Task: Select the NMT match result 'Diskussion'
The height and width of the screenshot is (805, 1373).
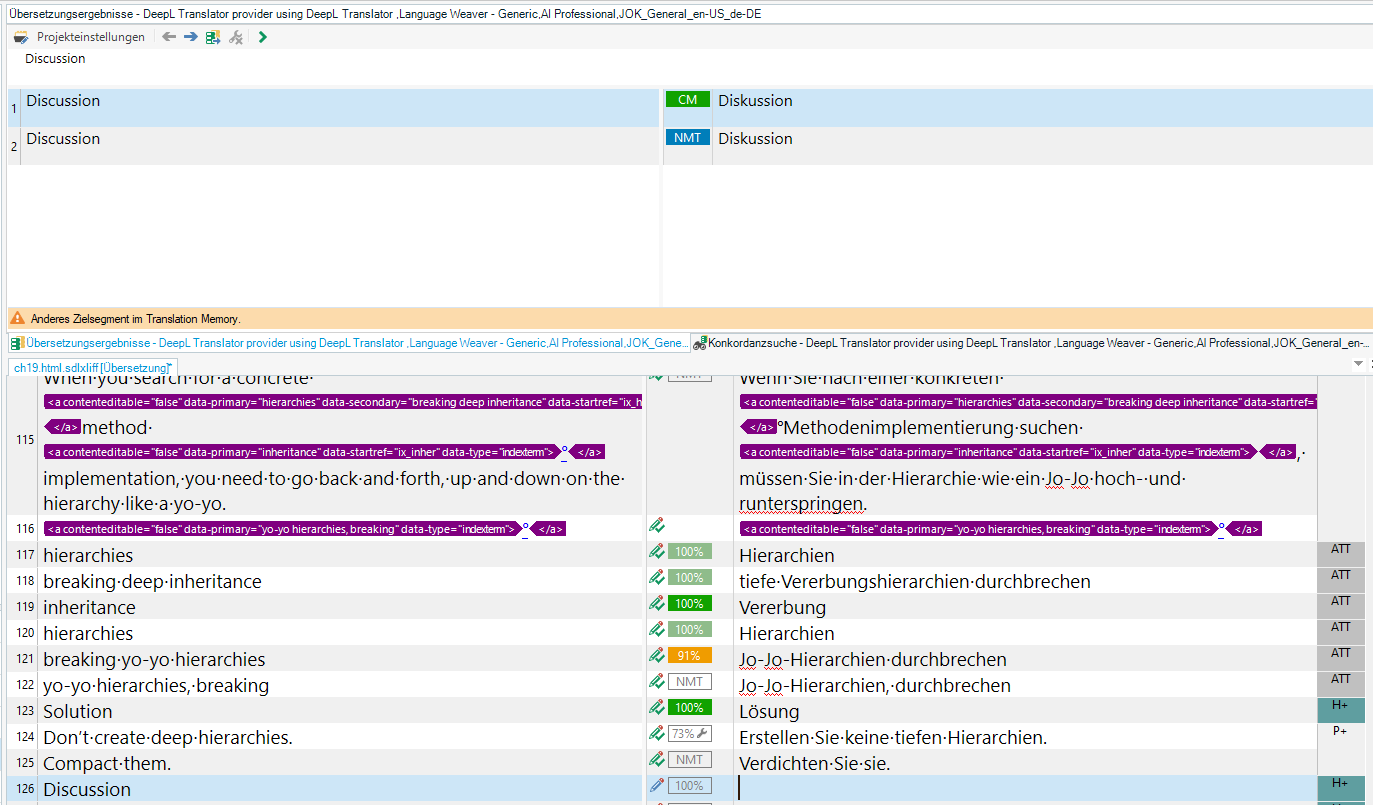Action: tap(755, 139)
